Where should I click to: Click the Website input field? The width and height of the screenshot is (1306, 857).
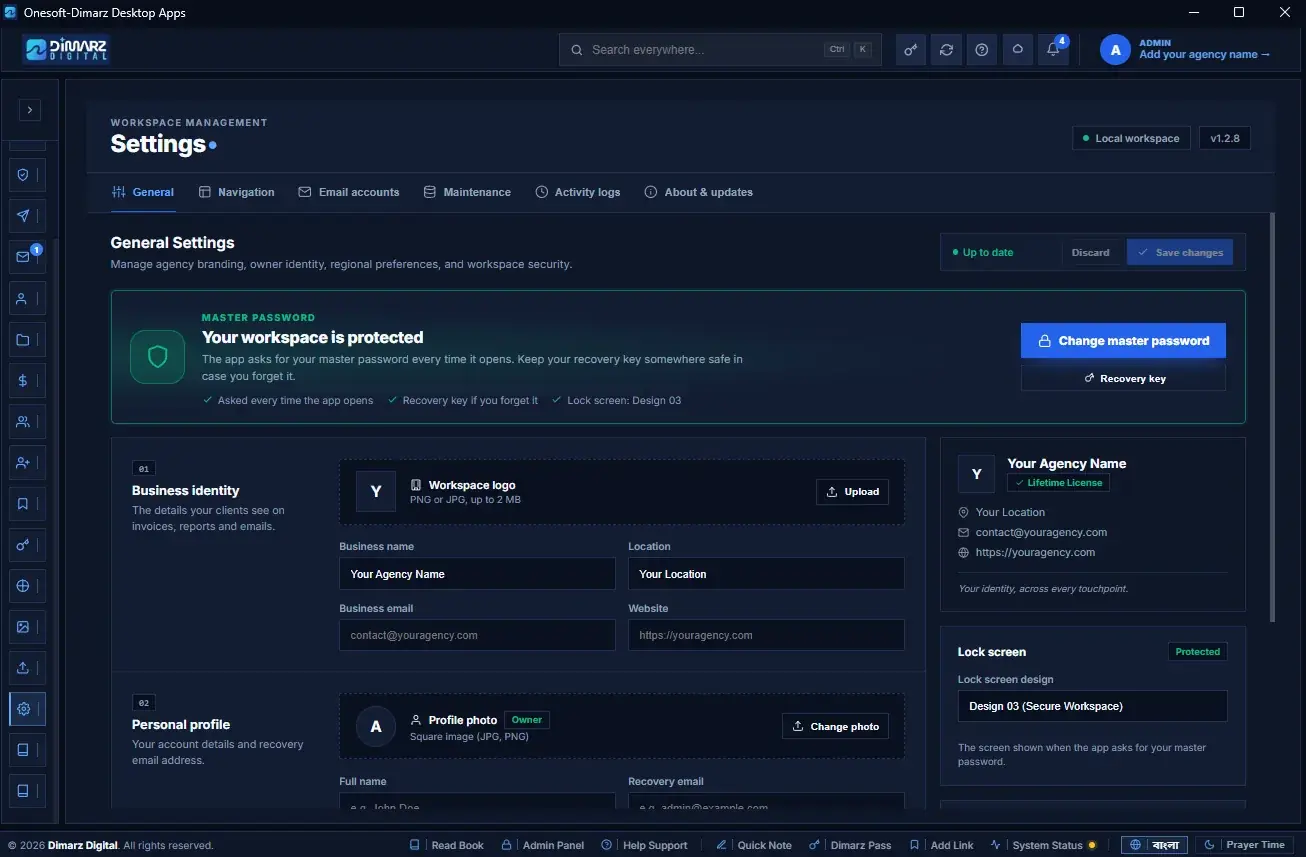click(766, 635)
